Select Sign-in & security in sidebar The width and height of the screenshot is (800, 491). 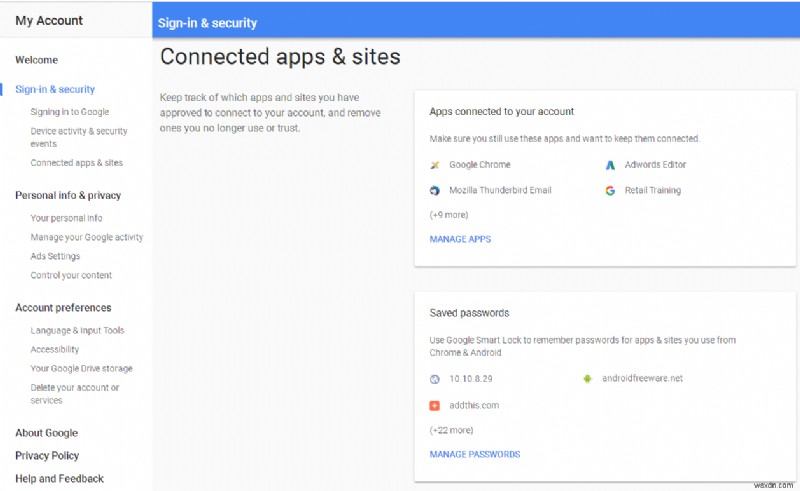tap(55, 89)
